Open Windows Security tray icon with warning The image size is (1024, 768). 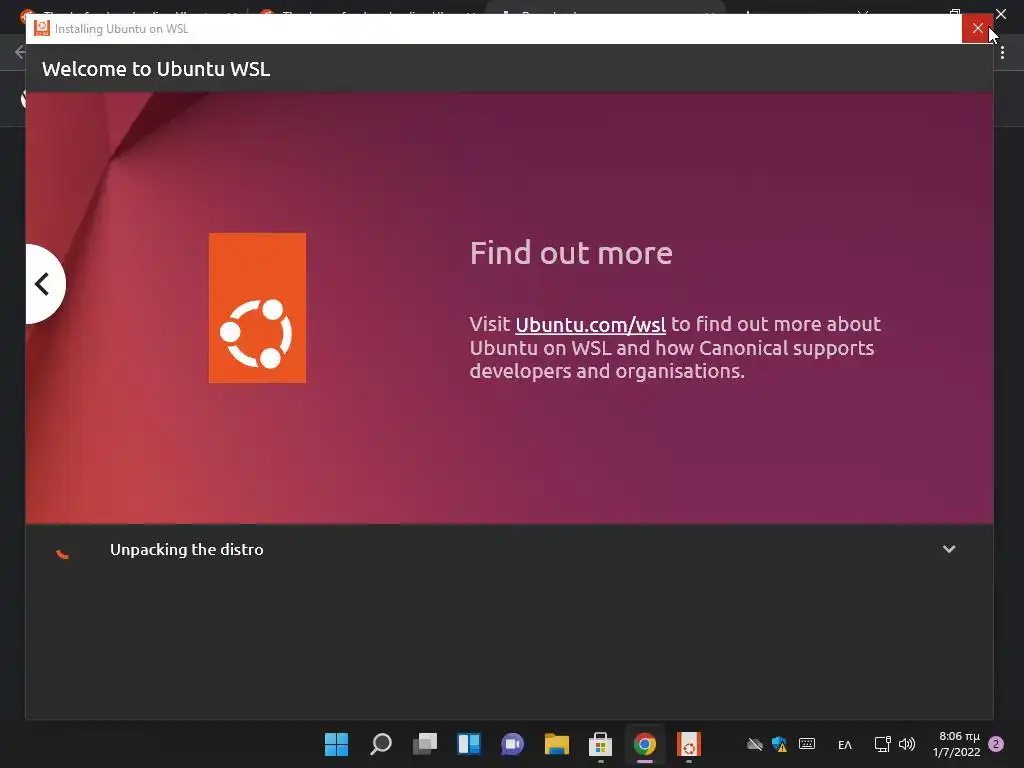[x=779, y=744]
